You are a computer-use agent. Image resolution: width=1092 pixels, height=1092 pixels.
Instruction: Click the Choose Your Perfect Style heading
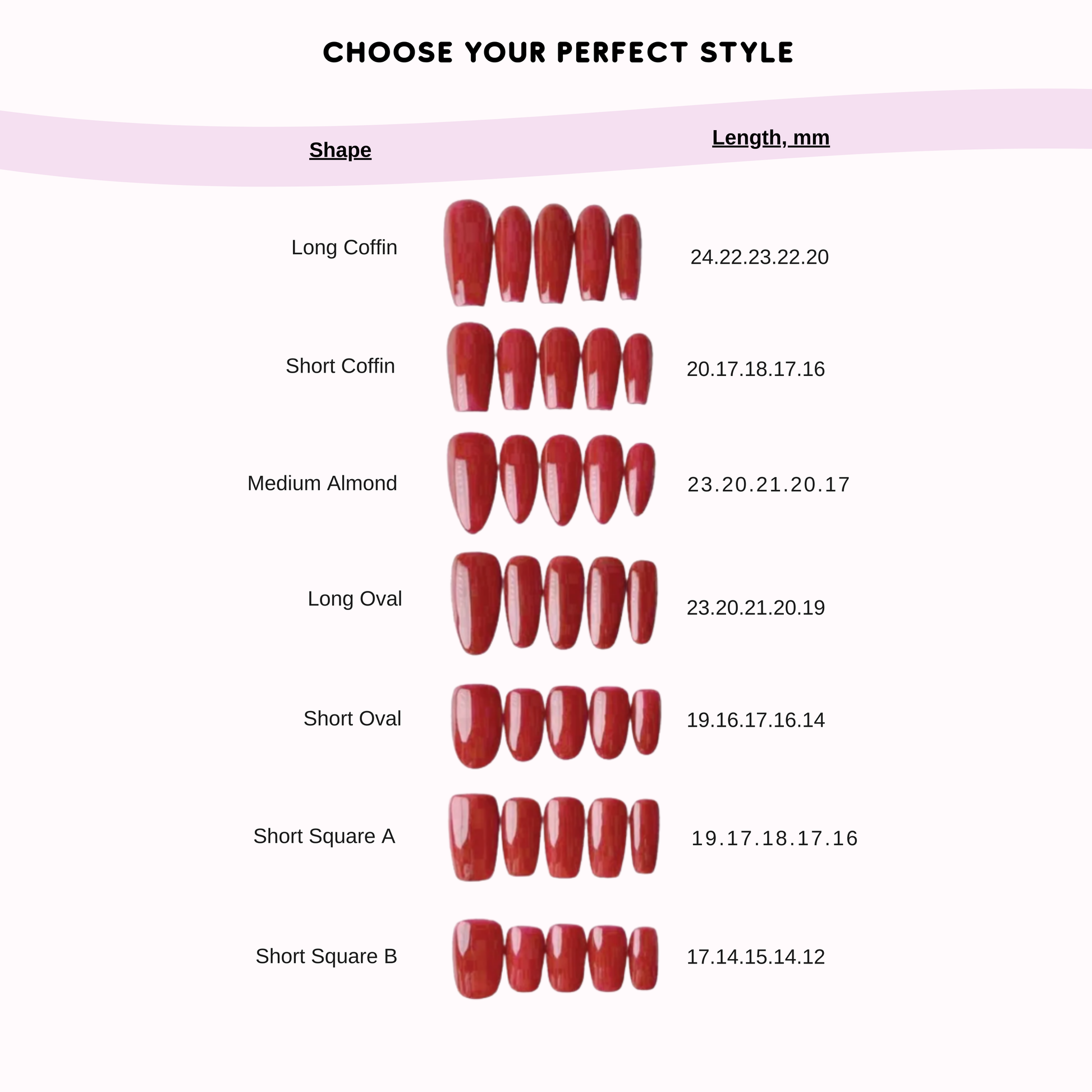click(558, 53)
